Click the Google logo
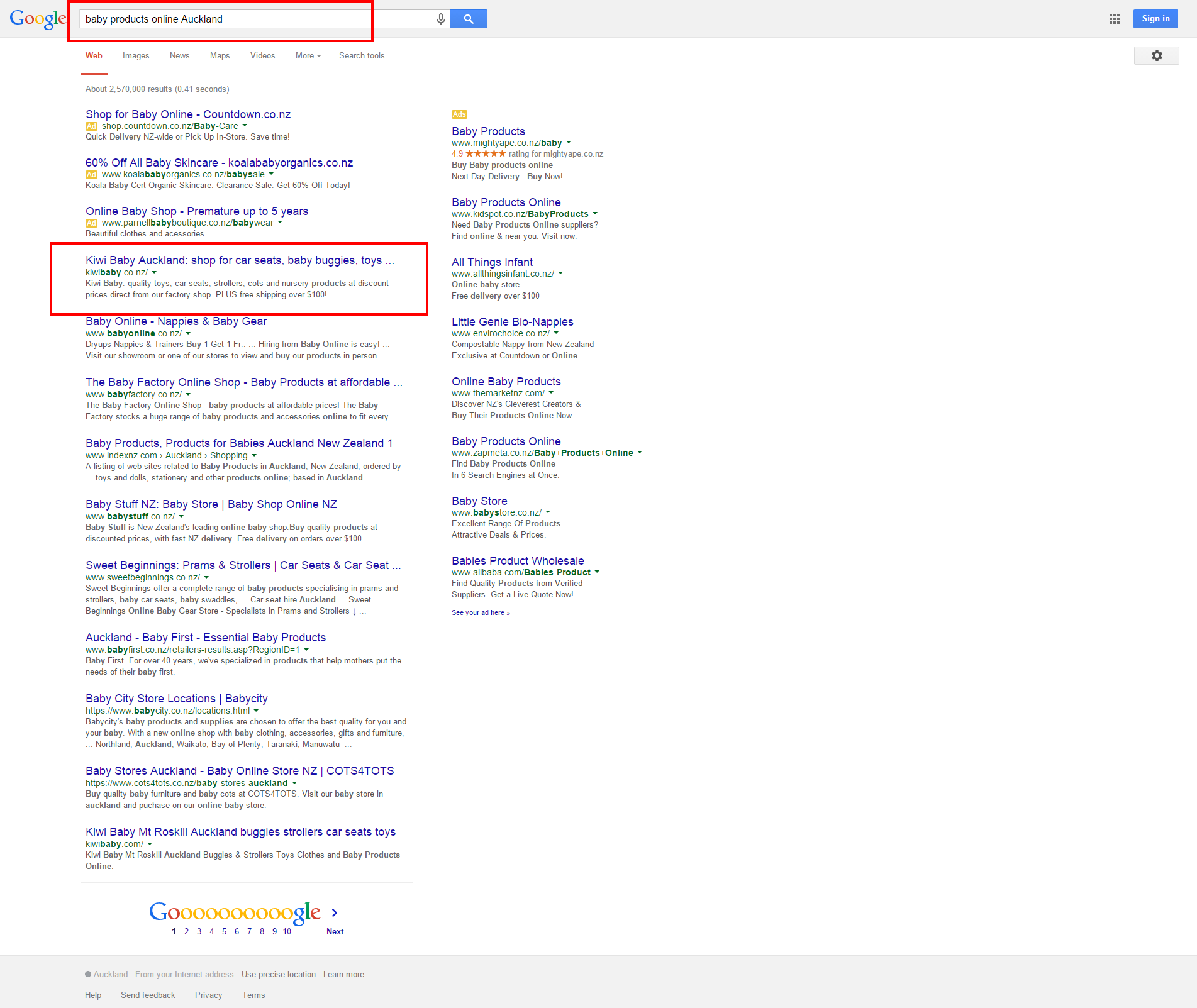Viewport: 1197px width, 1008px height. pos(38,19)
